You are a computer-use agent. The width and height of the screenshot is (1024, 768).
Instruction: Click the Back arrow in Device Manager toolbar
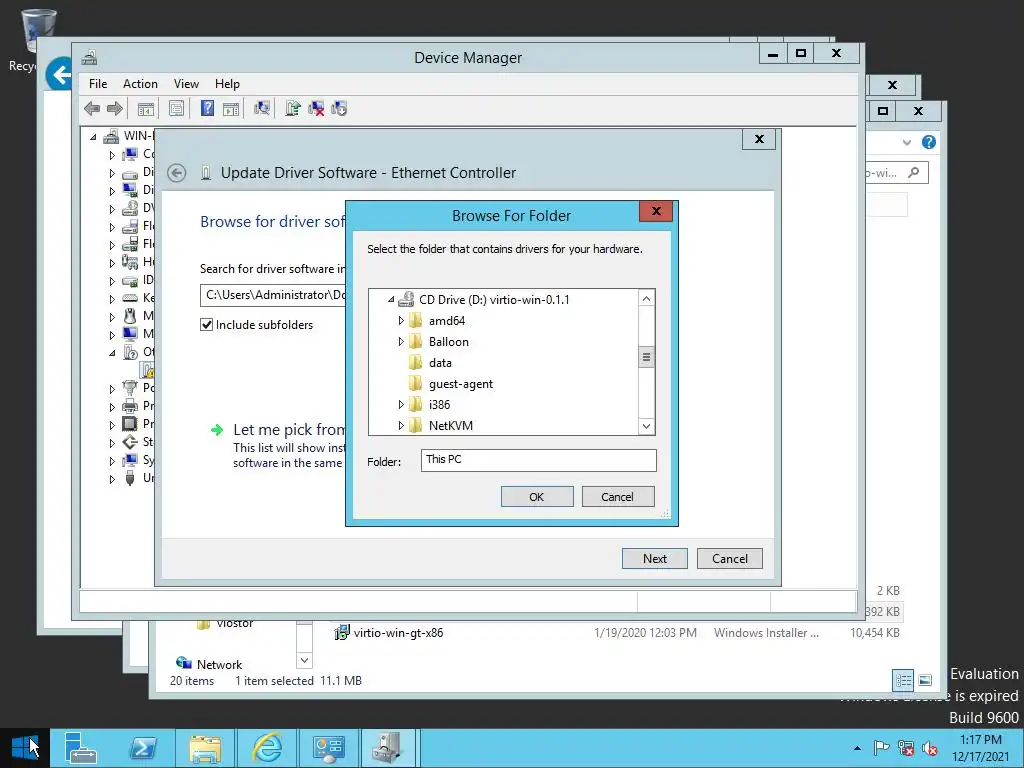click(92, 108)
